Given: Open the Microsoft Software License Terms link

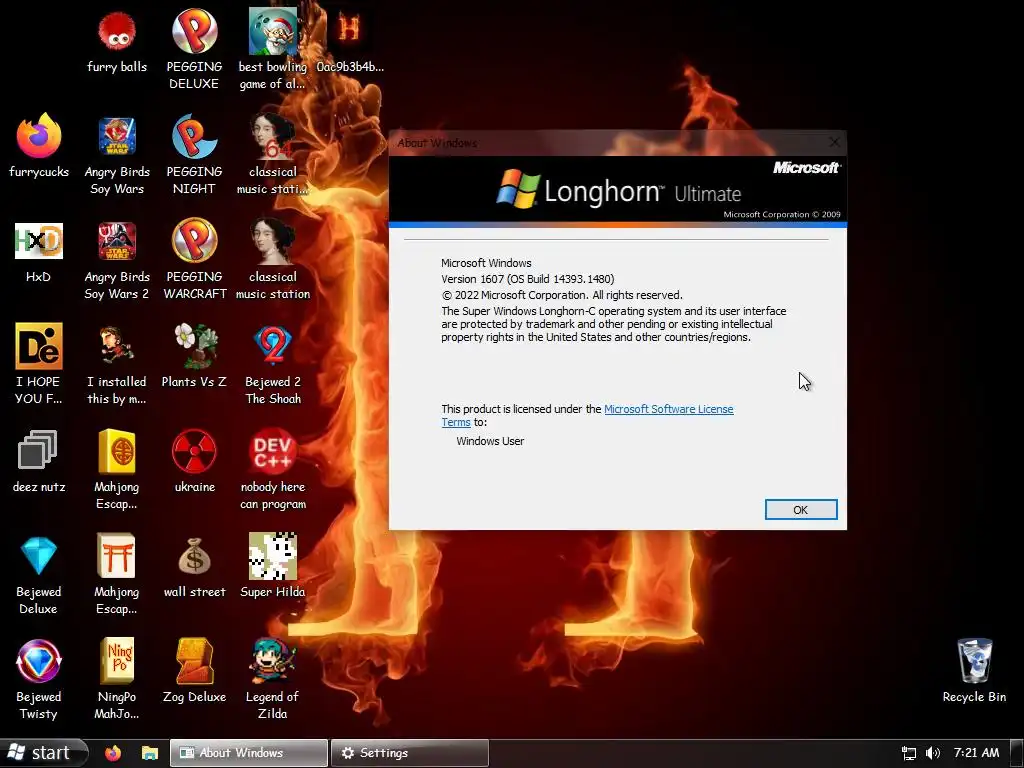Looking at the screenshot, I should [x=668, y=409].
